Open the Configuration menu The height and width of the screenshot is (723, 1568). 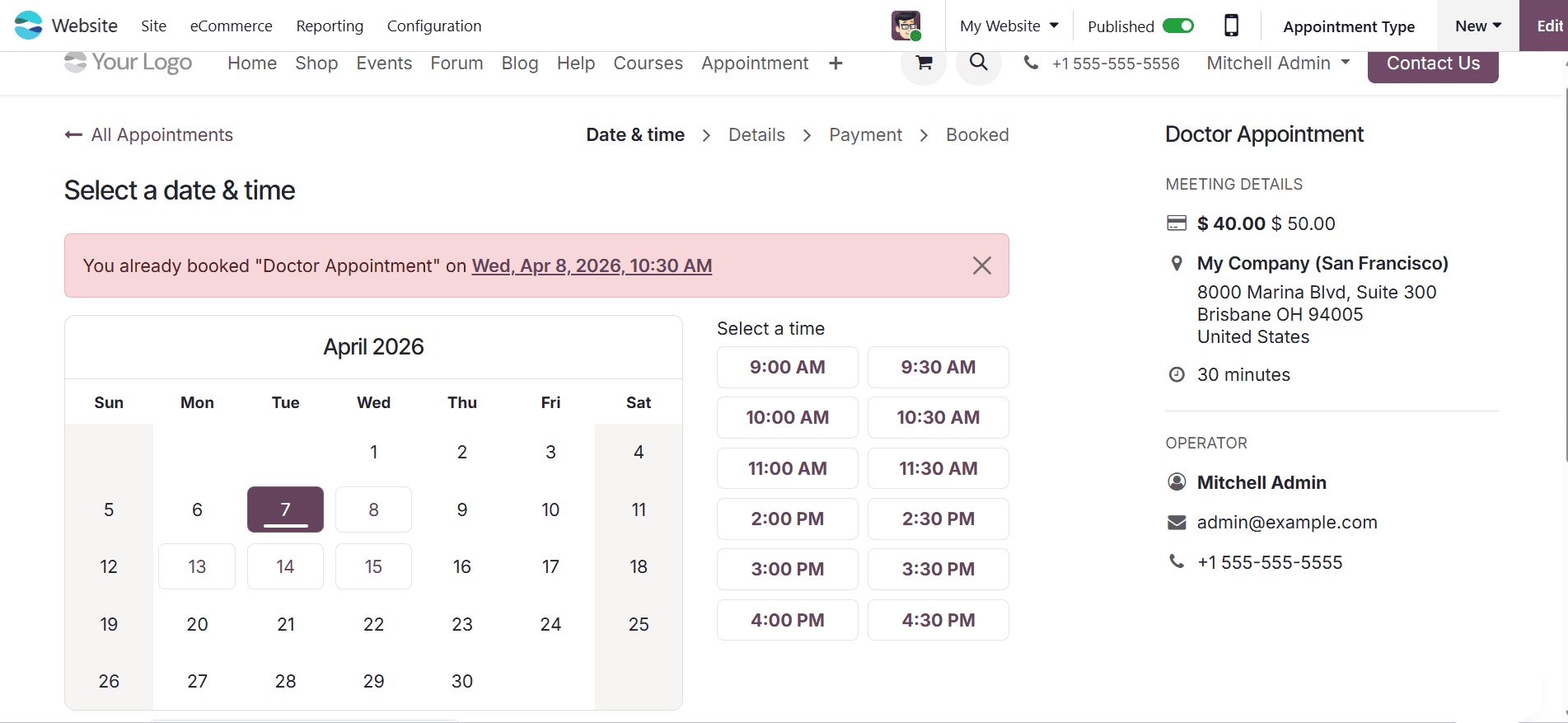434,26
